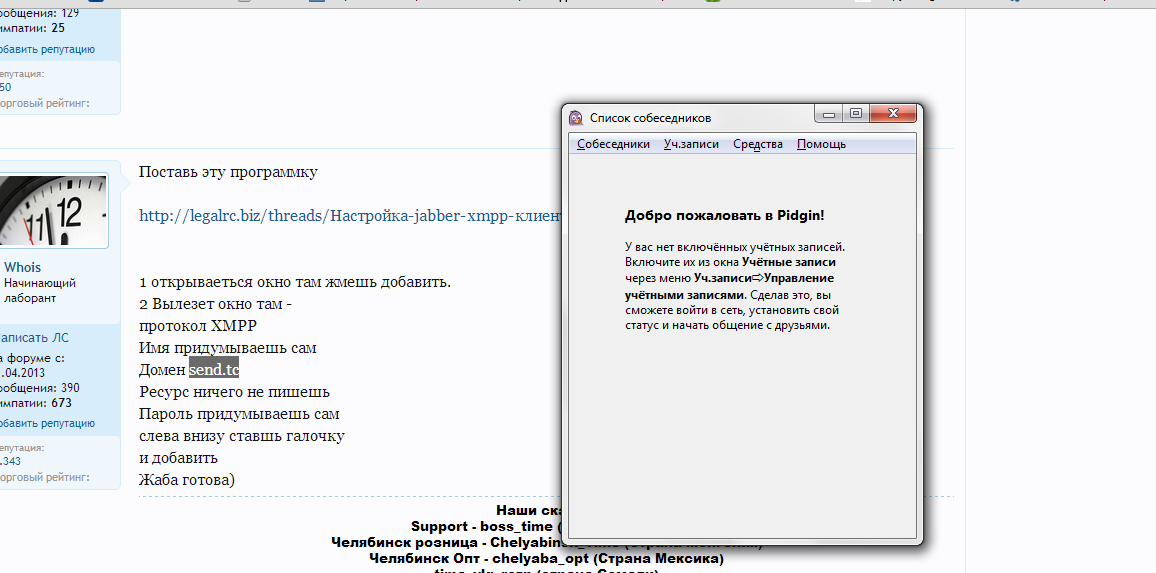Open the Уч.записи menu in Pidgin
Screen dimensions: 1156x573
(x=691, y=144)
